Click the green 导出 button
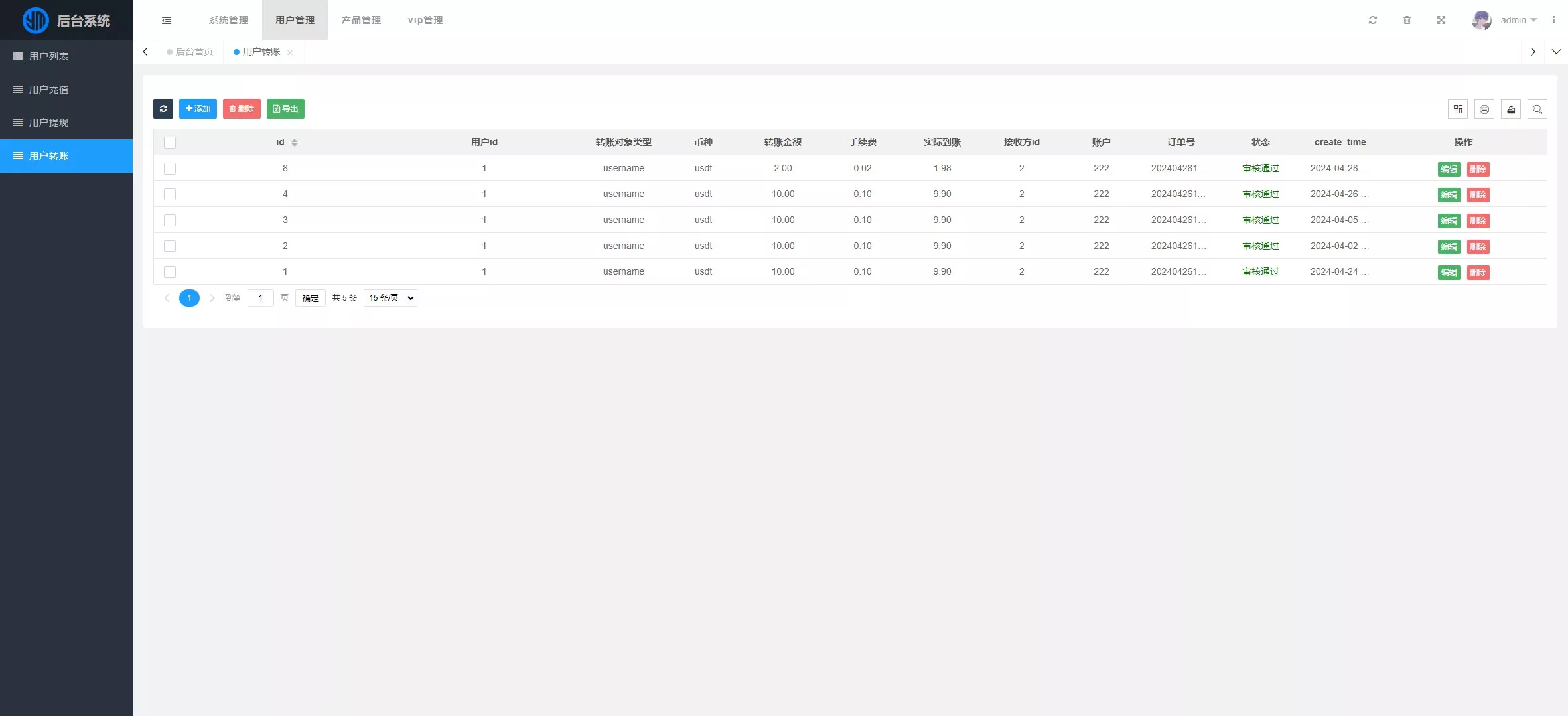The width and height of the screenshot is (1568, 716). pos(285,109)
